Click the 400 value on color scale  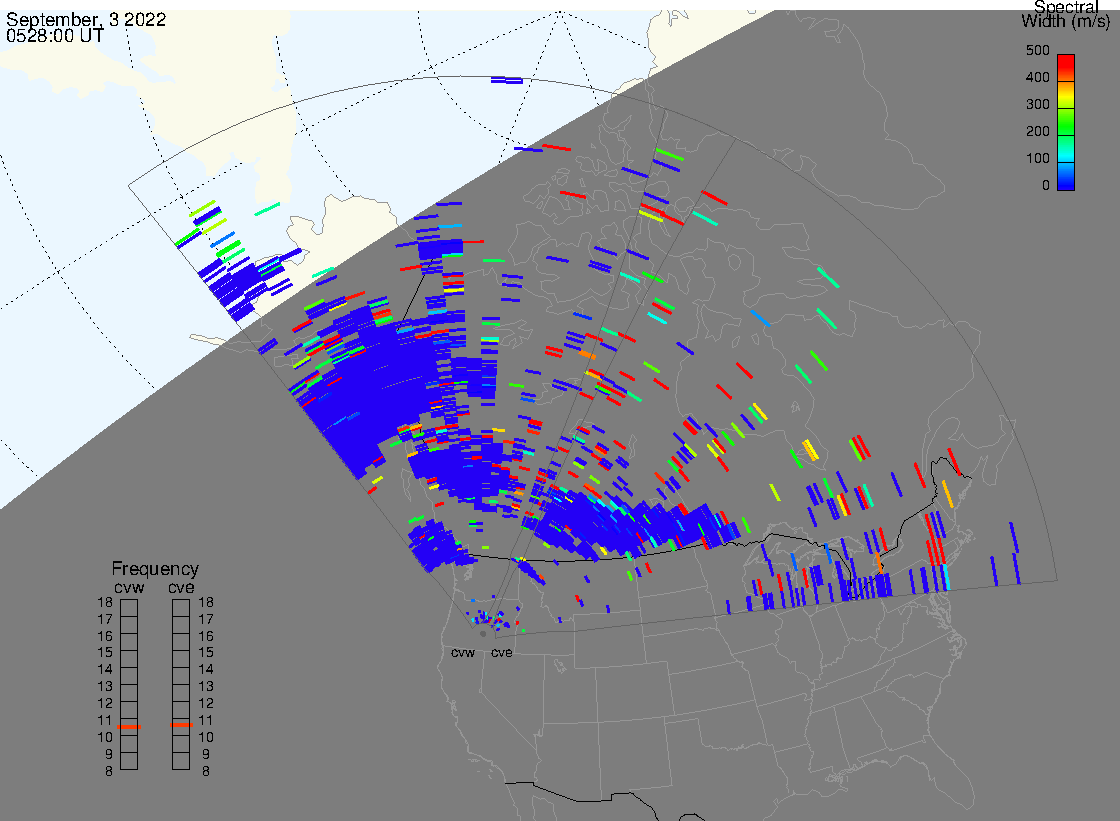click(1037, 77)
